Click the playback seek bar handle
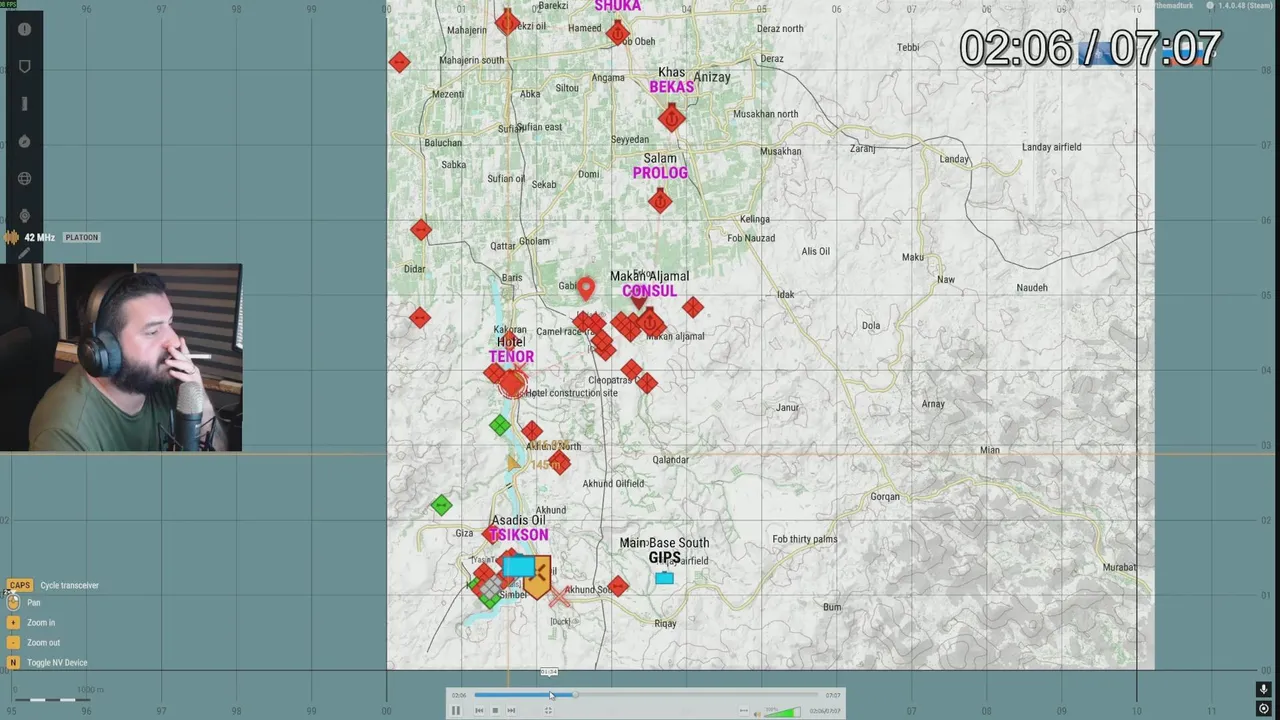1280x720 pixels. pyautogui.click(x=575, y=694)
